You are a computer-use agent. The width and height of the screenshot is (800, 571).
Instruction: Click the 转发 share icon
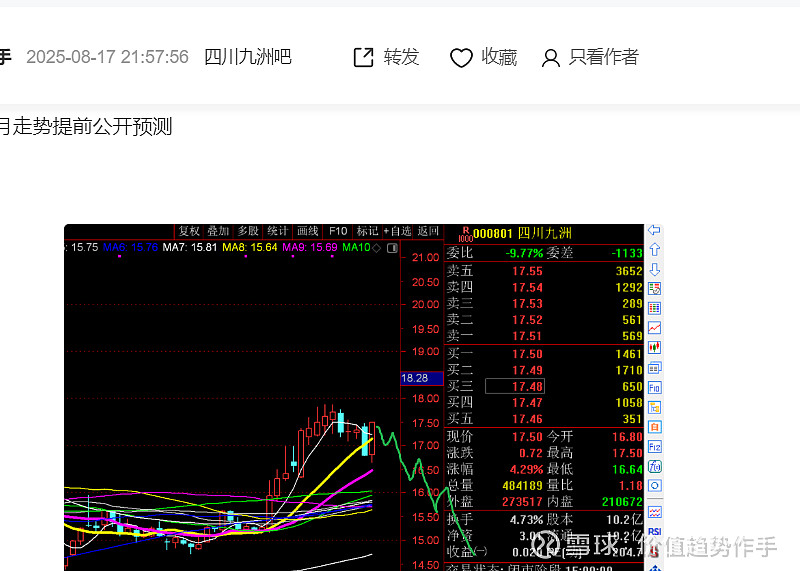pyautogui.click(x=363, y=57)
